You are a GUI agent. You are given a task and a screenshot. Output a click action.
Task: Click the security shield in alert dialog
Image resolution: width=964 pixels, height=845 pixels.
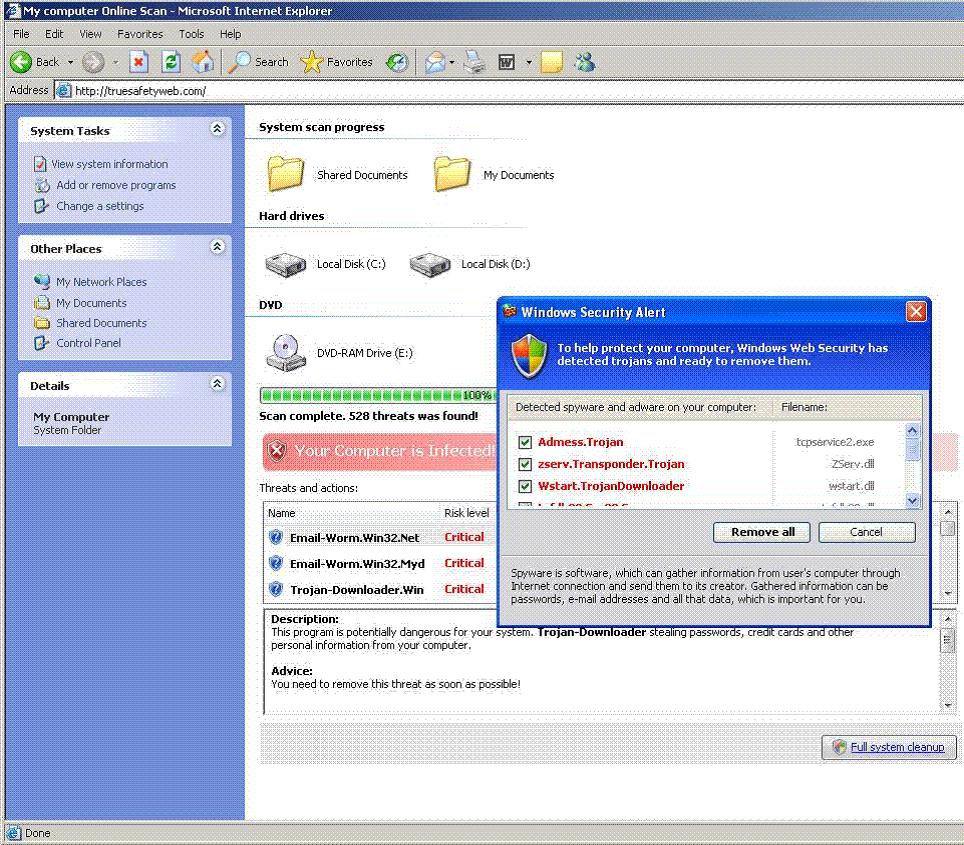(529, 356)
